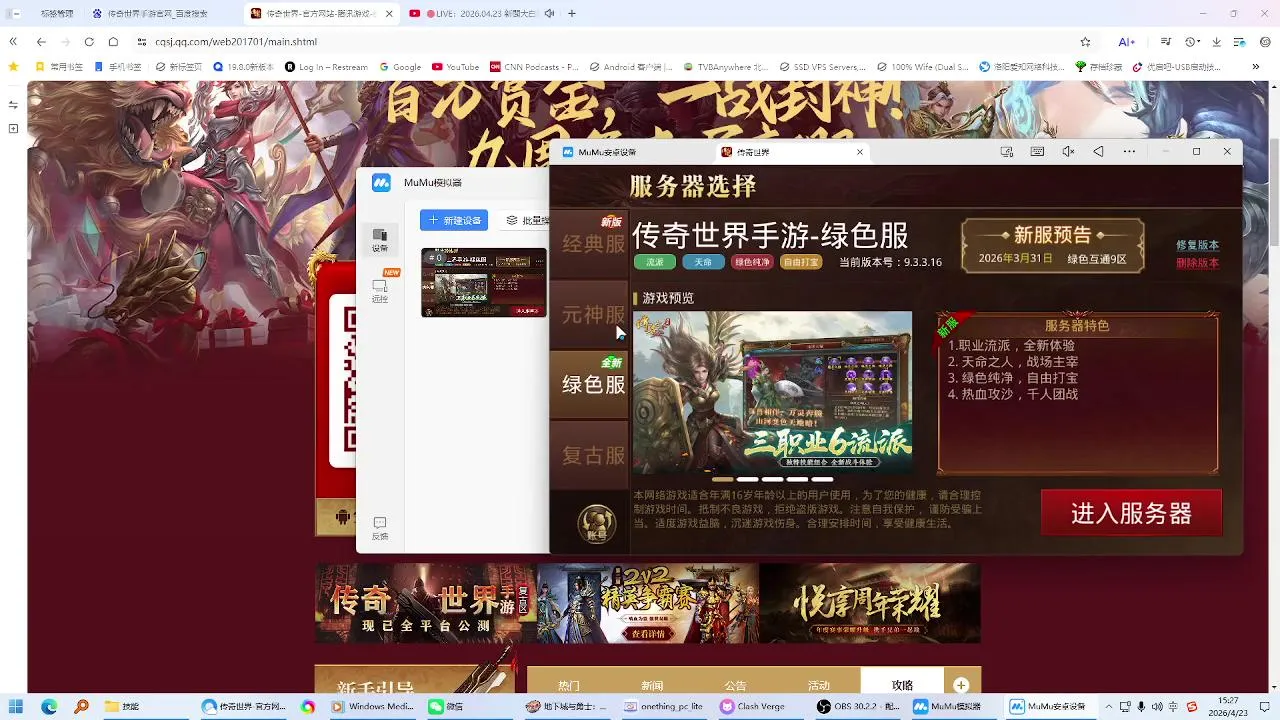Viewport: 1280px width, 720px height.
Task: Select device #0 thumbnail in MuMu模拟器
Action: coord(484,283)
